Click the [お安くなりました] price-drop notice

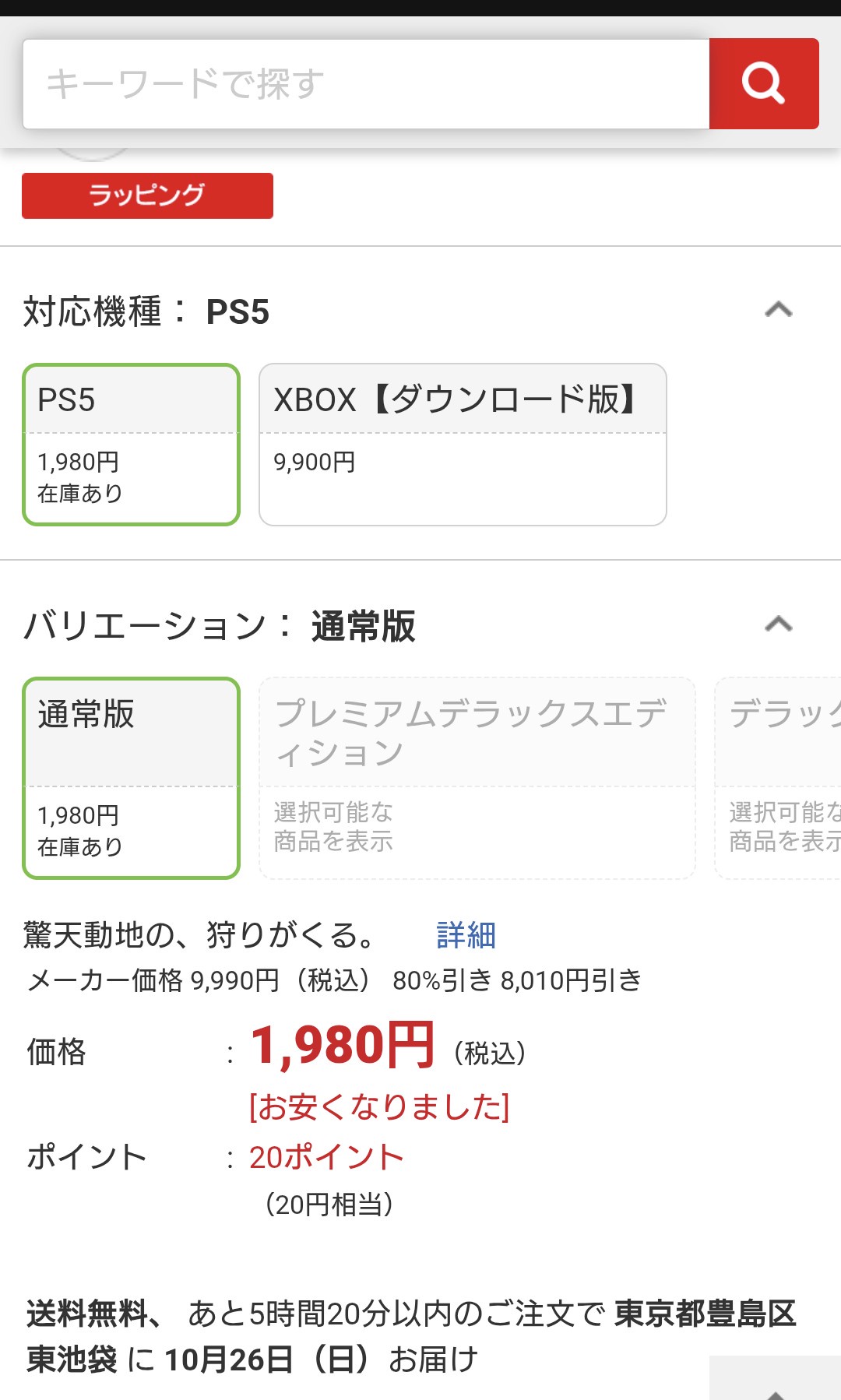pyautogui.click(x=379, y=1106)
